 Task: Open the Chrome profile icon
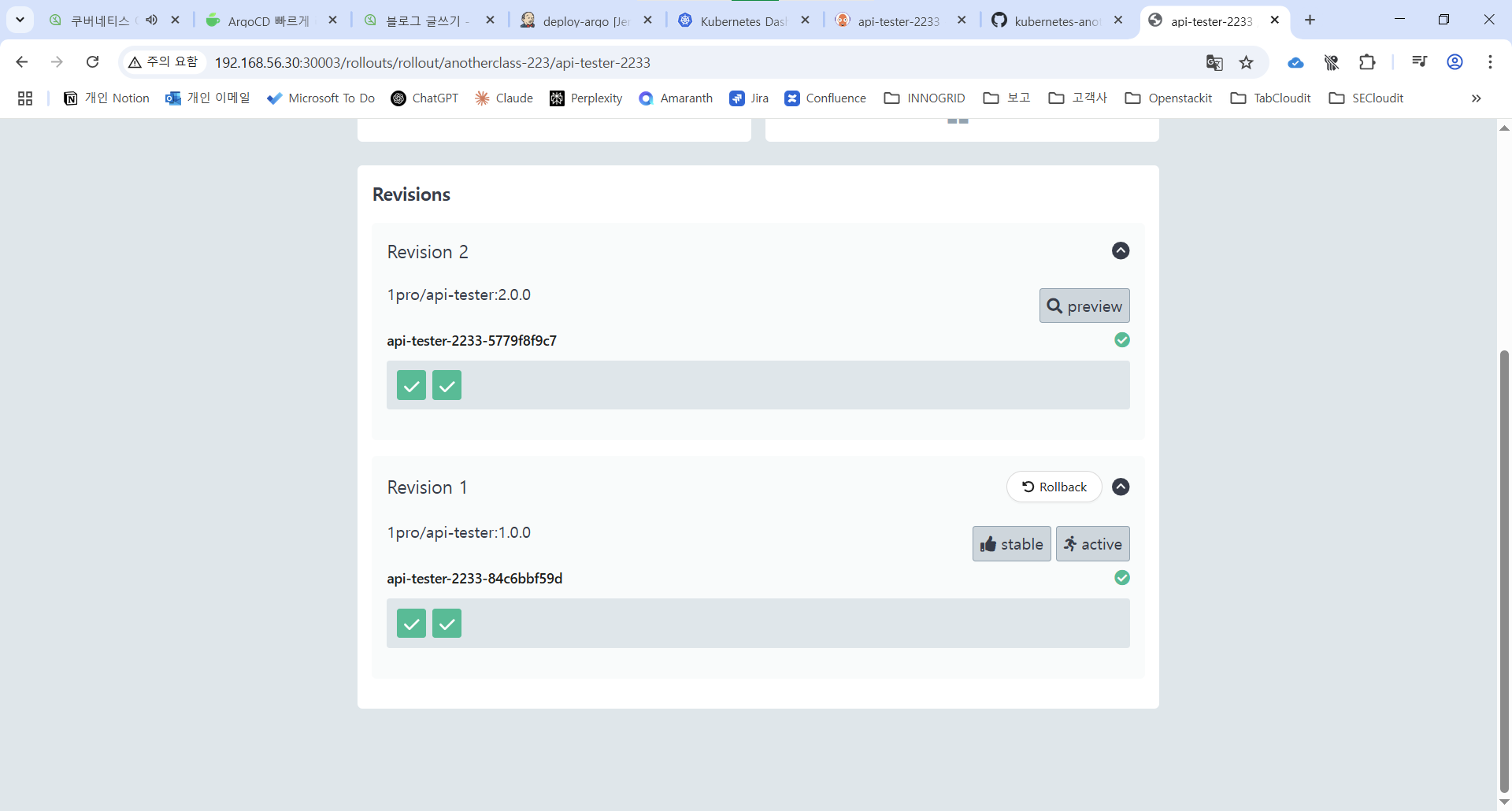tap(1455, 61)
